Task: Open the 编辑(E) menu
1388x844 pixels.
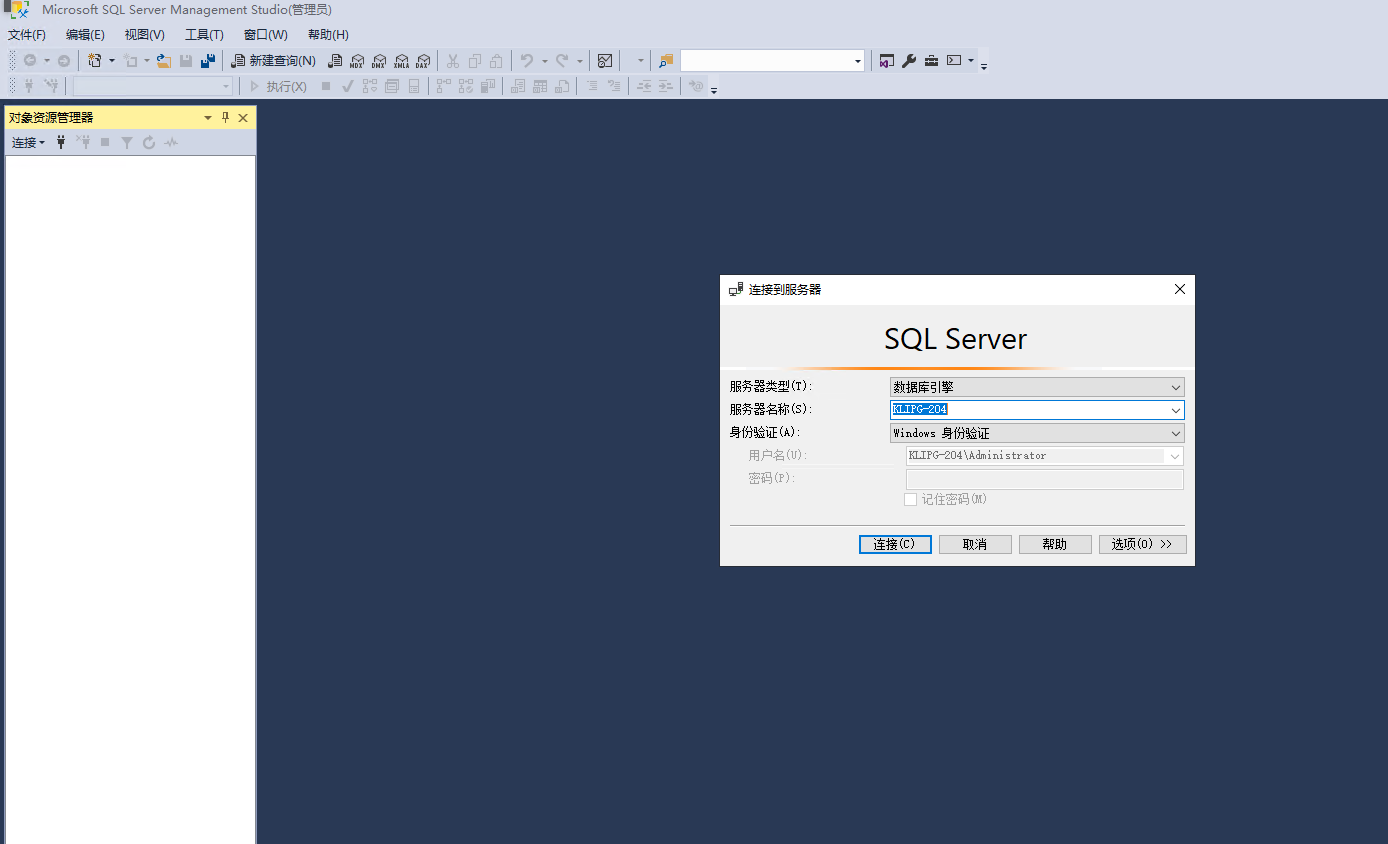Action: click(x=85, y=35)
